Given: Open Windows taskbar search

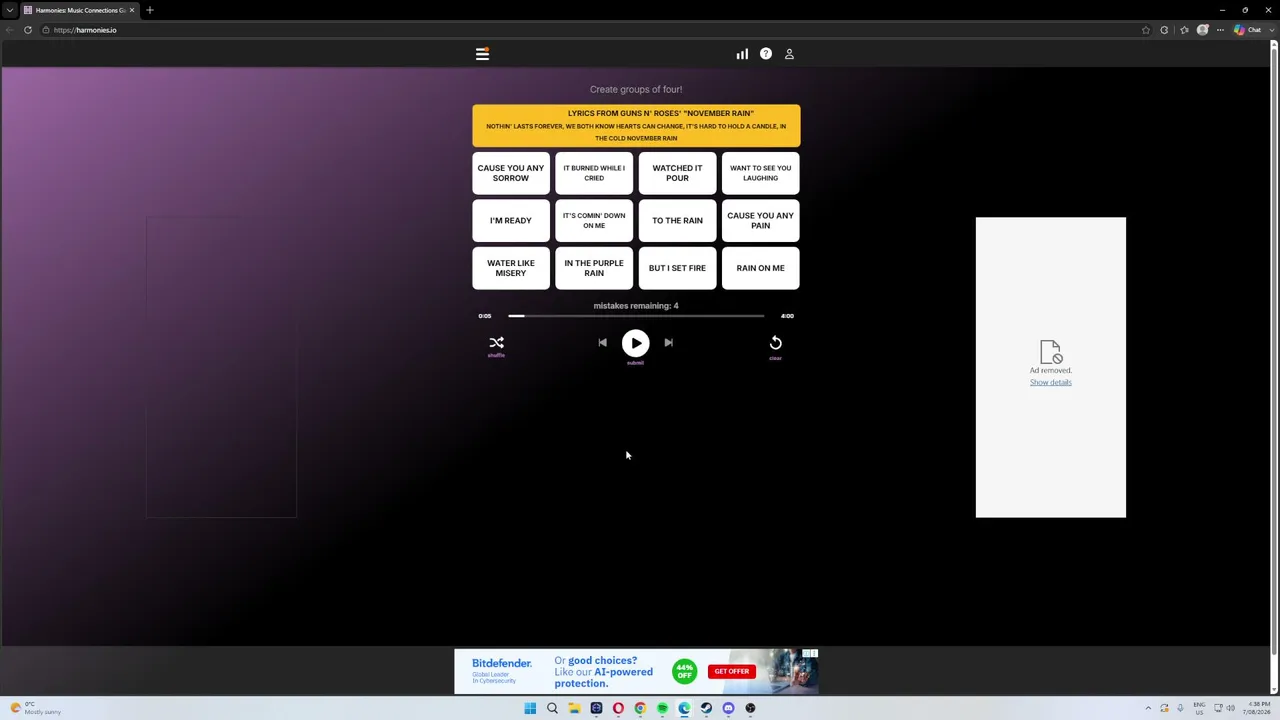Looking at the screenshot, I should [552, 708].
